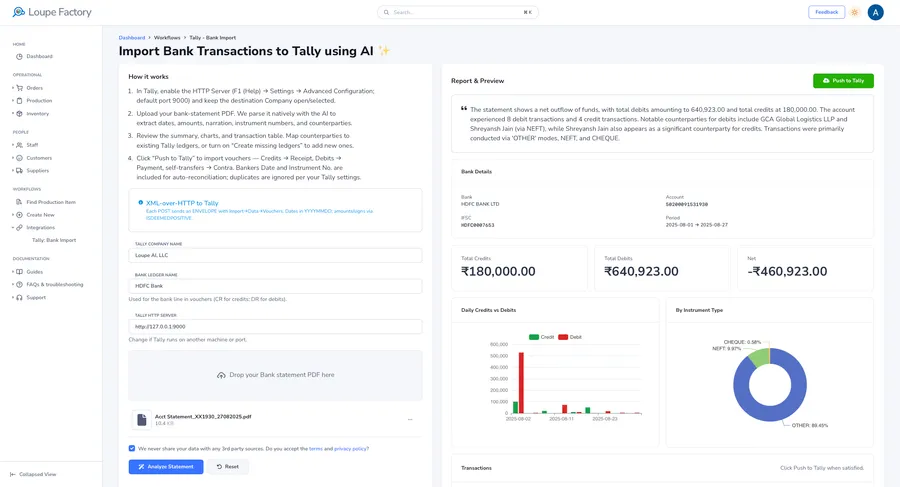Image resolution: width=900 pixels, height=487 pixels.
Task: Click the Orders cart icon
Action: 20,88
